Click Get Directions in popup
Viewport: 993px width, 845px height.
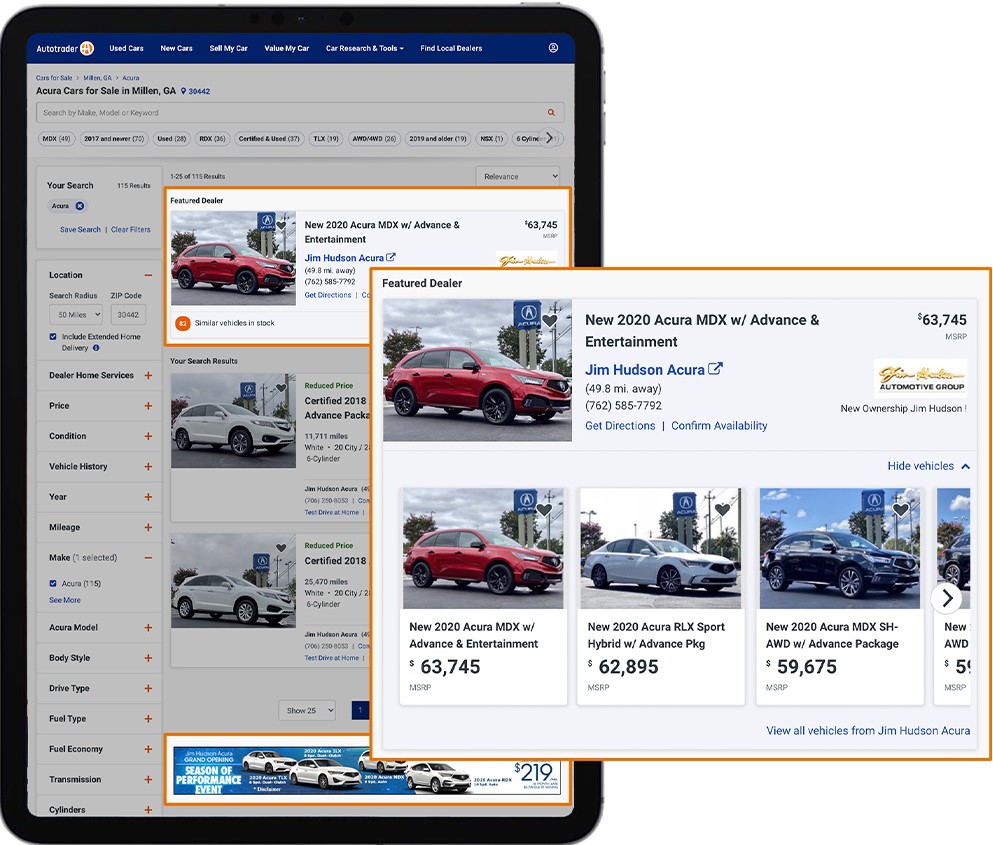pos(620,426)
